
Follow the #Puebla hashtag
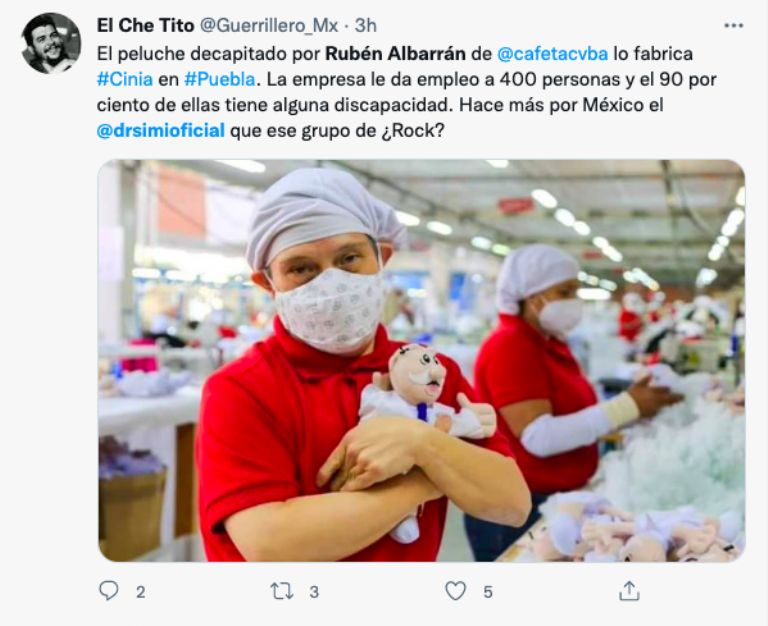(x=220, y=79)
